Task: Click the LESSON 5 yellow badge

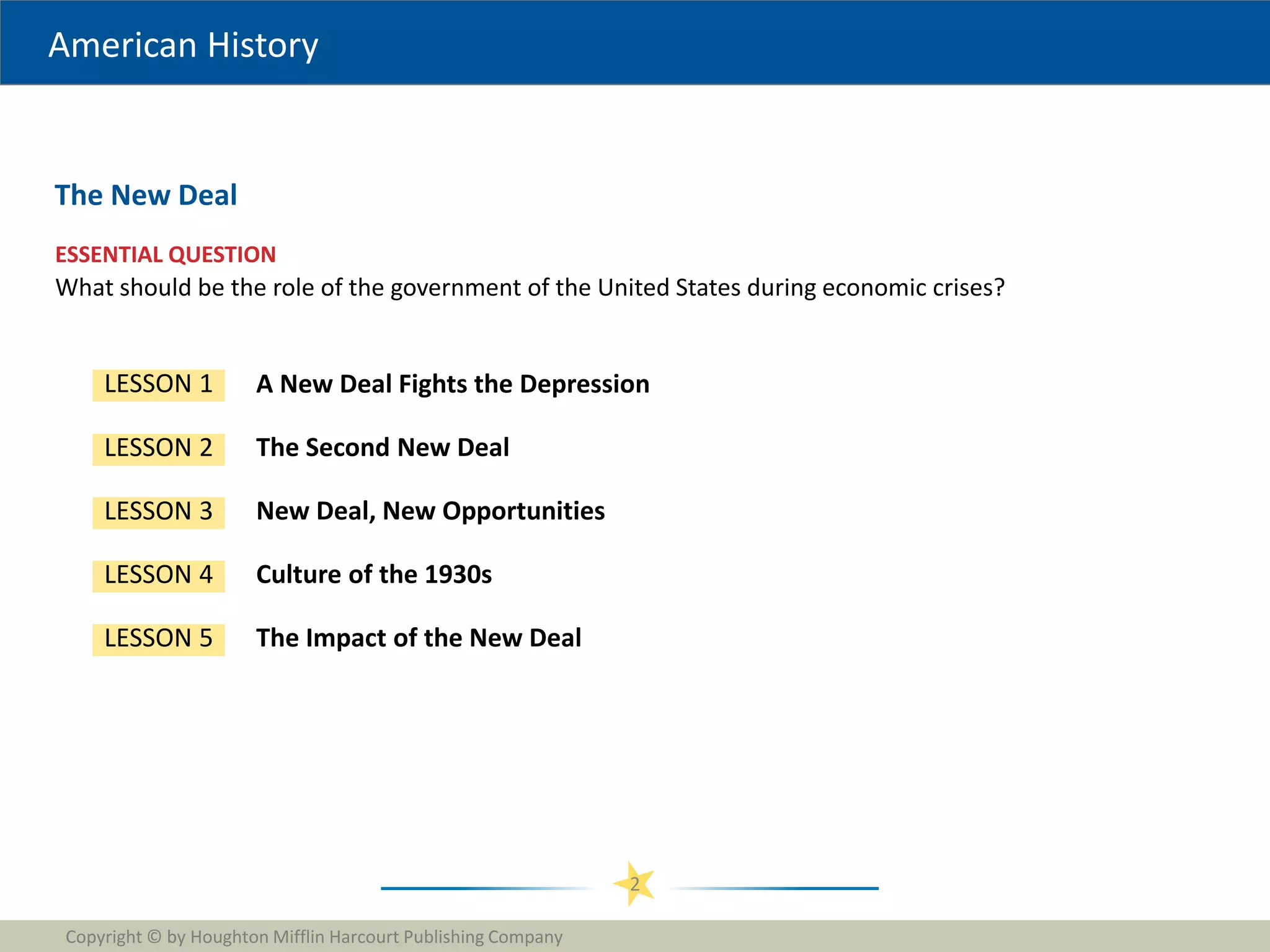Action: pos(158,639)
